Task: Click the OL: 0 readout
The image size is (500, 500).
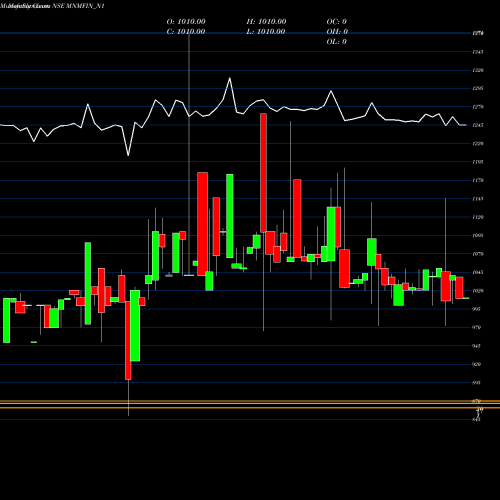Action: (337, 42)
